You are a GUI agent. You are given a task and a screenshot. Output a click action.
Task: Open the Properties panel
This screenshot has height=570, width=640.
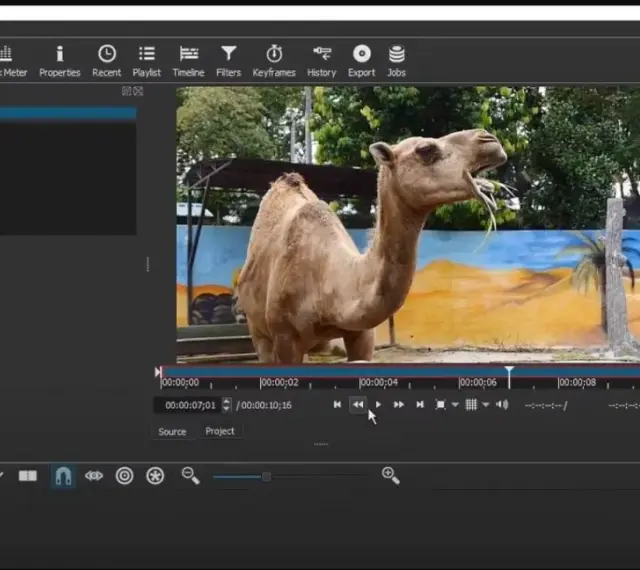click(x=60, y=61)
